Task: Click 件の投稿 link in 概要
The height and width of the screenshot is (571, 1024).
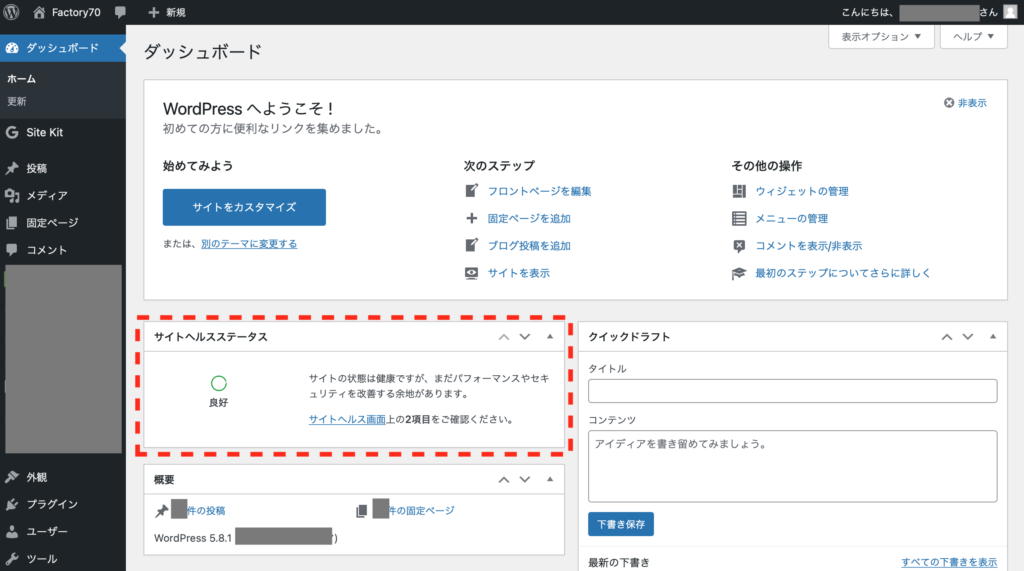Action: click(206, 511)
